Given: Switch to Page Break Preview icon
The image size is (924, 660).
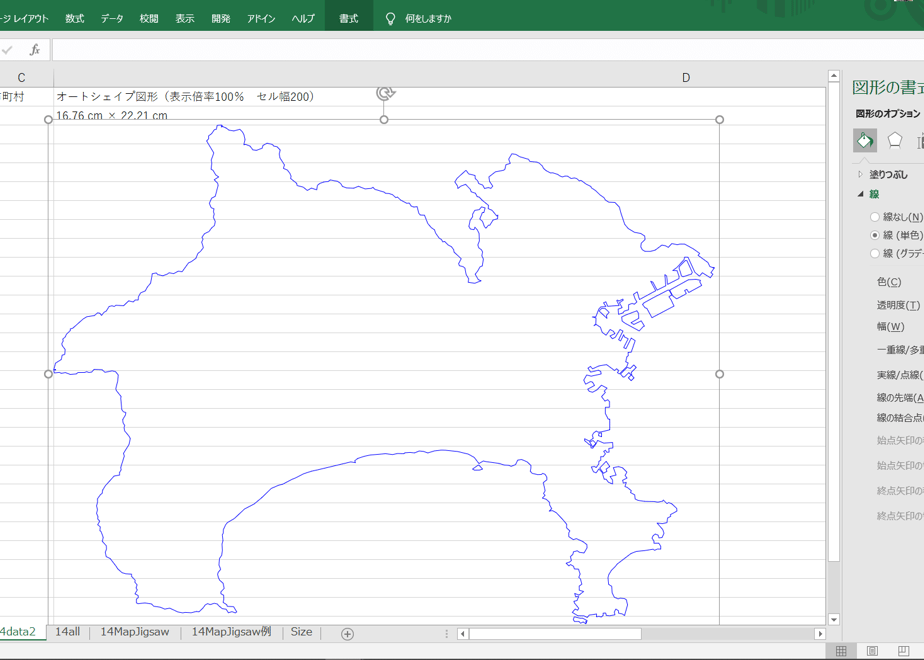Looking at the screenshot, I should 903,651.
